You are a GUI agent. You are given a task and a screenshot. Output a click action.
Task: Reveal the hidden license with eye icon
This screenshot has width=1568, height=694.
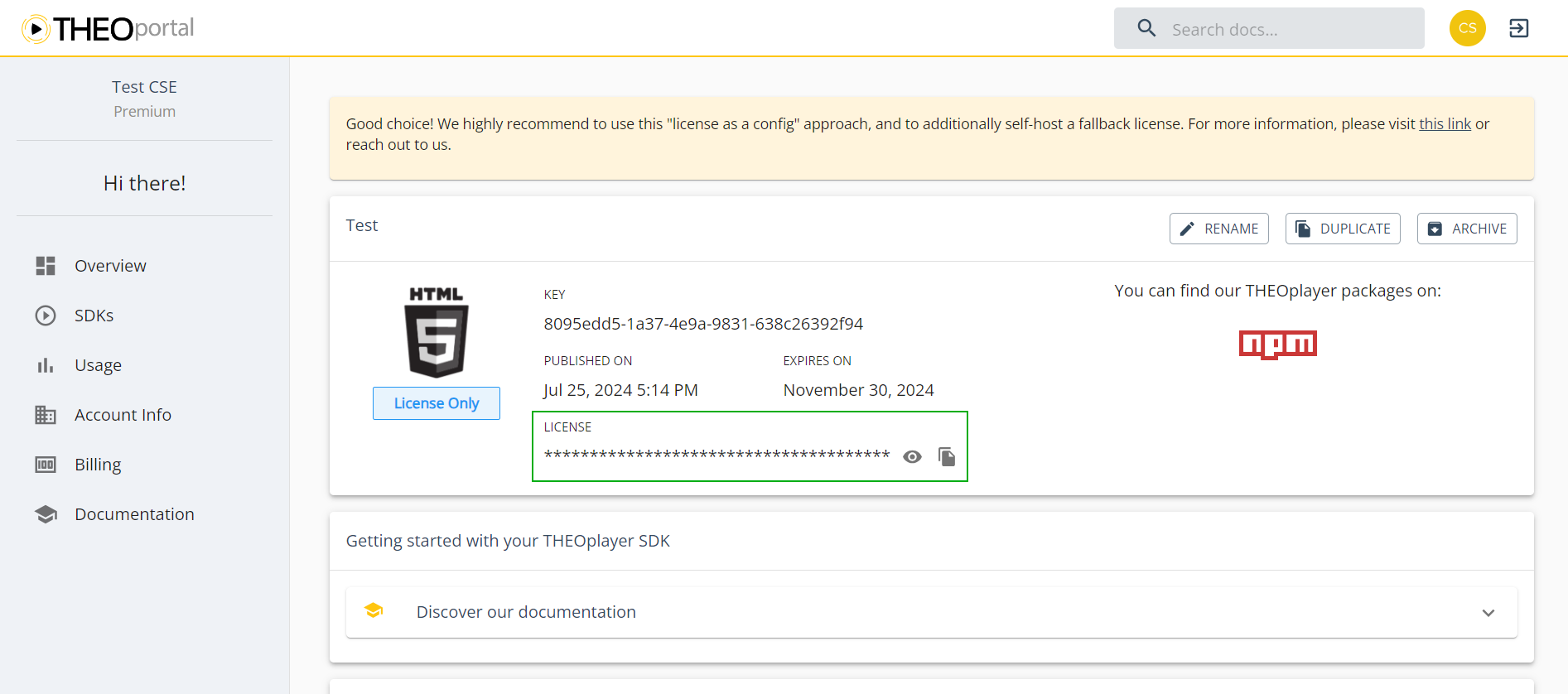[x=912, y=456]
